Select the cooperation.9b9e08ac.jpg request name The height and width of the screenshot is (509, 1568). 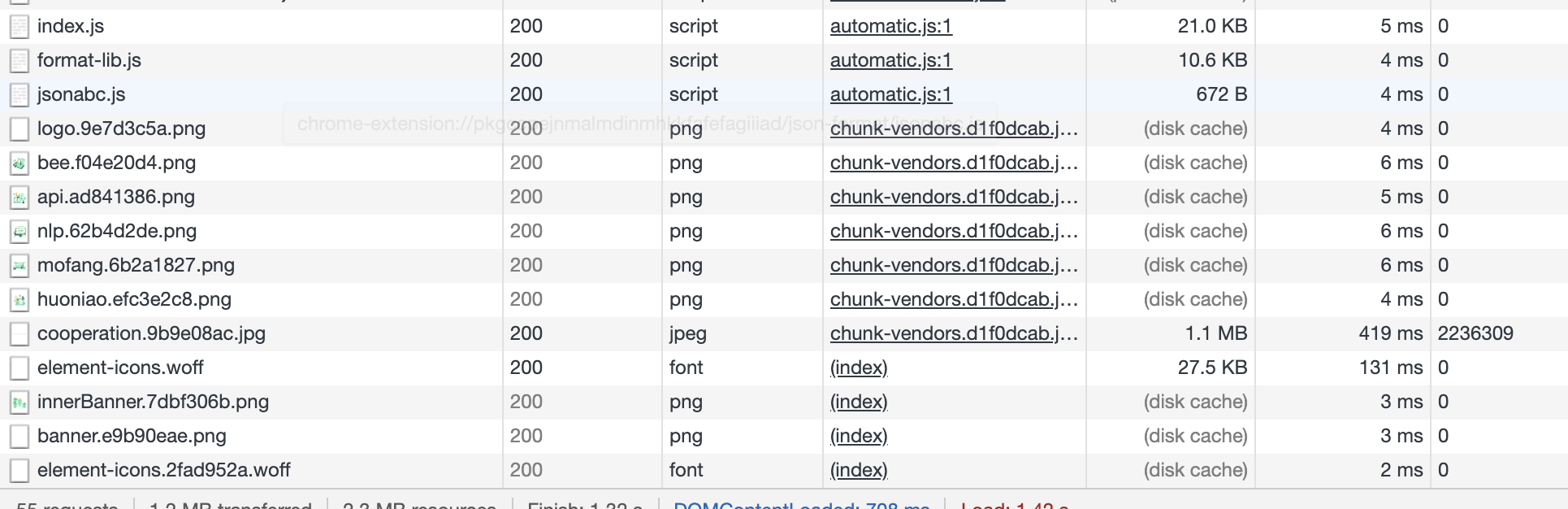(x=151, y=333)
